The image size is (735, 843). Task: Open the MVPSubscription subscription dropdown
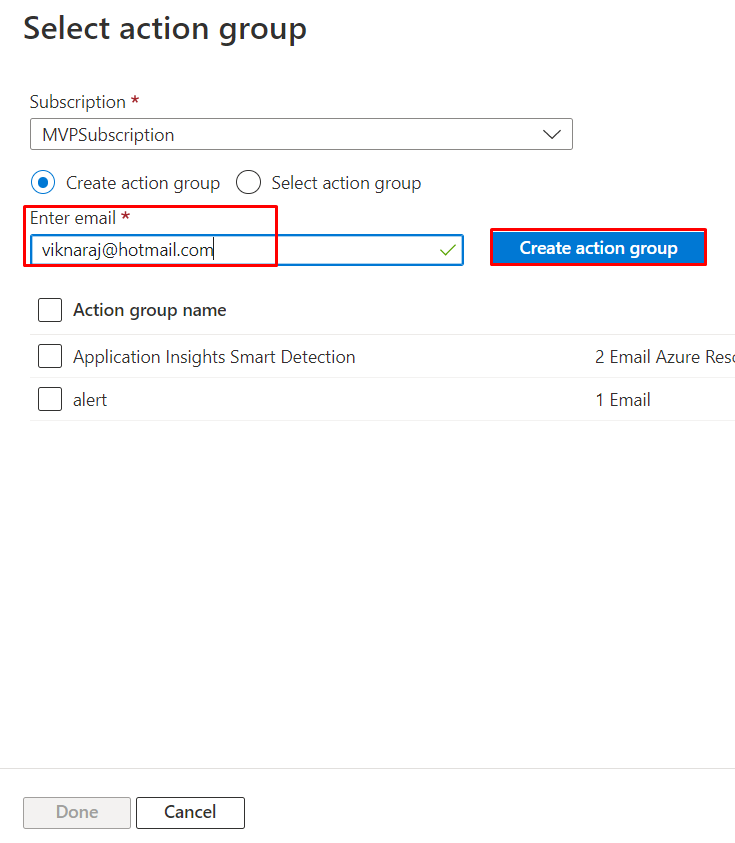click(x=300, y=133)
